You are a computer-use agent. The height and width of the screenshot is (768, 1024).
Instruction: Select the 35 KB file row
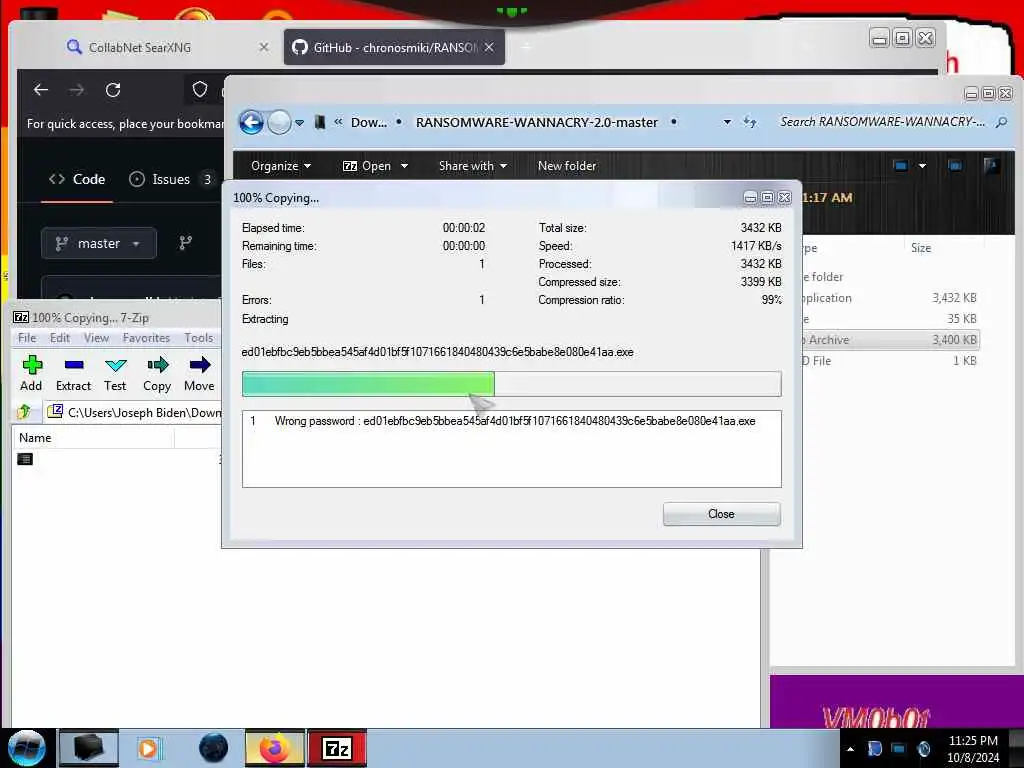coord(891,319)
